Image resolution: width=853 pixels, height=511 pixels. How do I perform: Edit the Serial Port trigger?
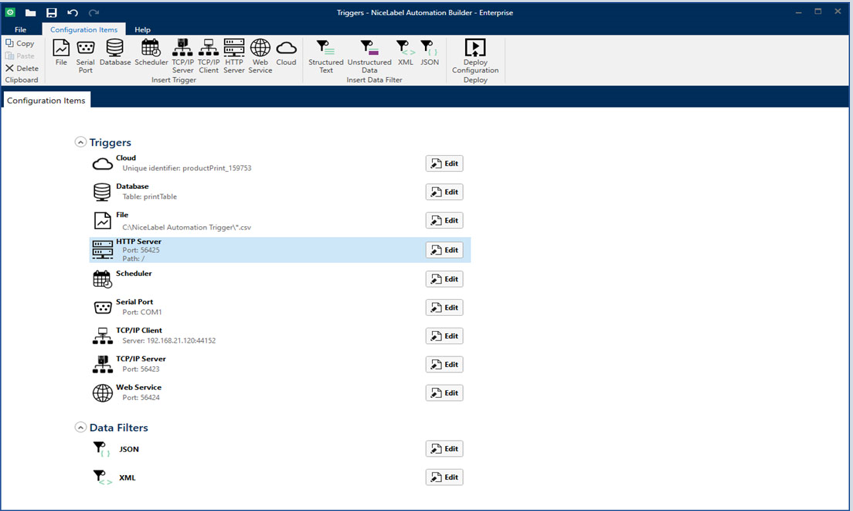[444, 307]
